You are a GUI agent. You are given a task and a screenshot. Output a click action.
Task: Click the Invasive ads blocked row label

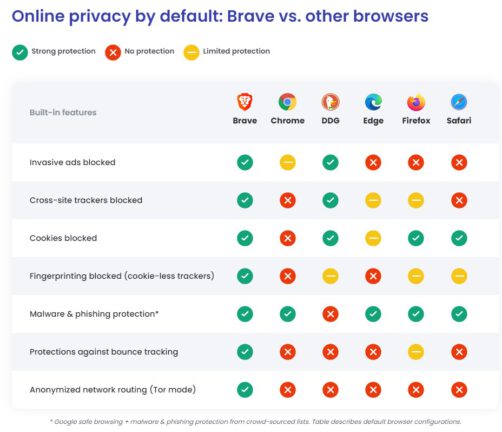(x=72, y=162)
